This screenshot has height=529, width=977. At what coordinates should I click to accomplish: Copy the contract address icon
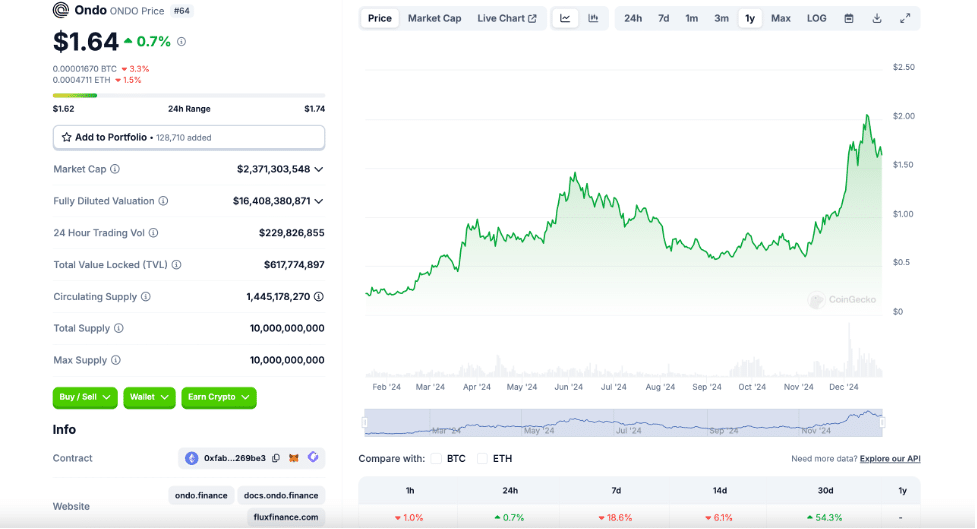coord(276,458)
